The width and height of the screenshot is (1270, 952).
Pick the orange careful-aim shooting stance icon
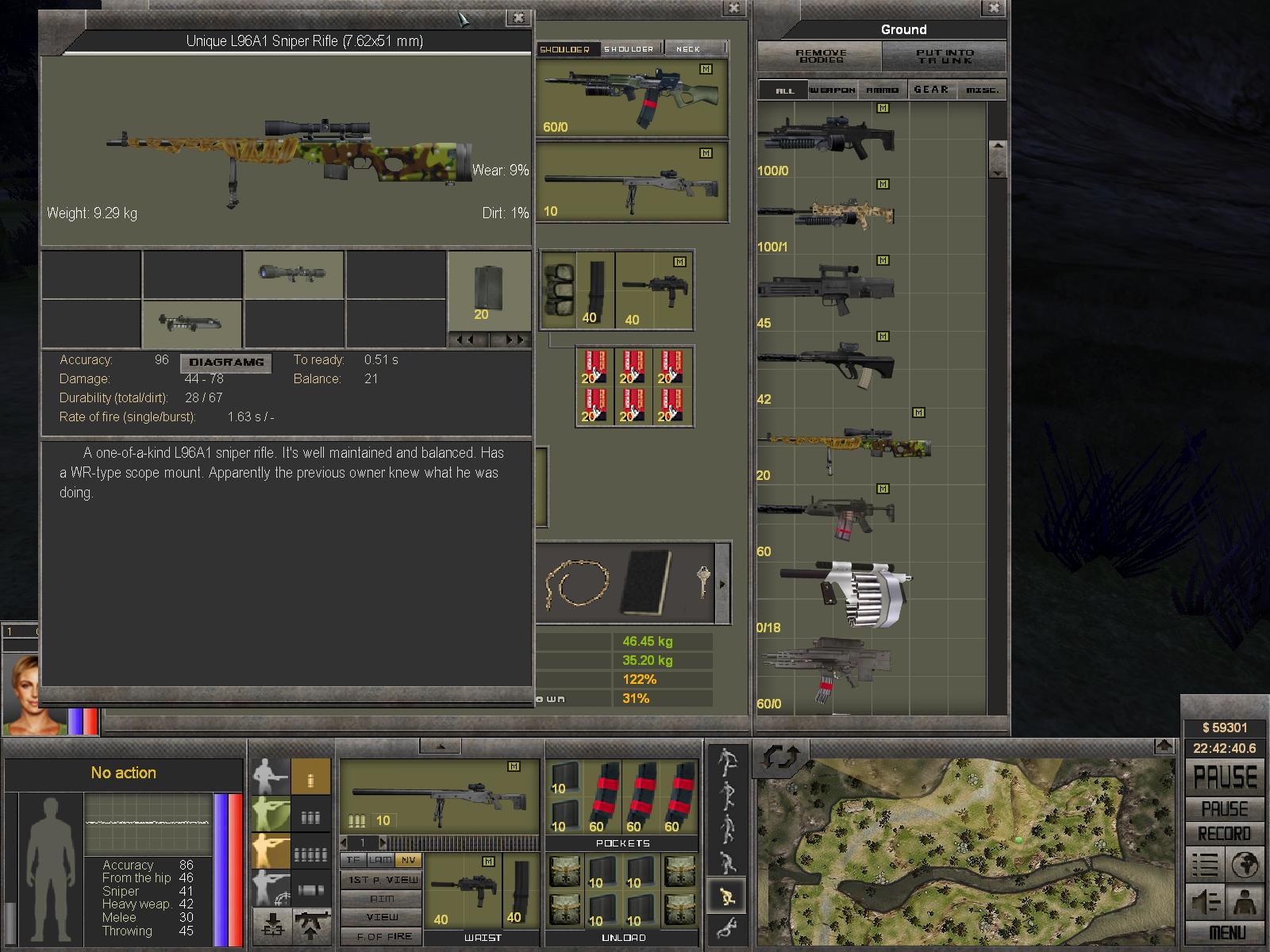[271, 850]
